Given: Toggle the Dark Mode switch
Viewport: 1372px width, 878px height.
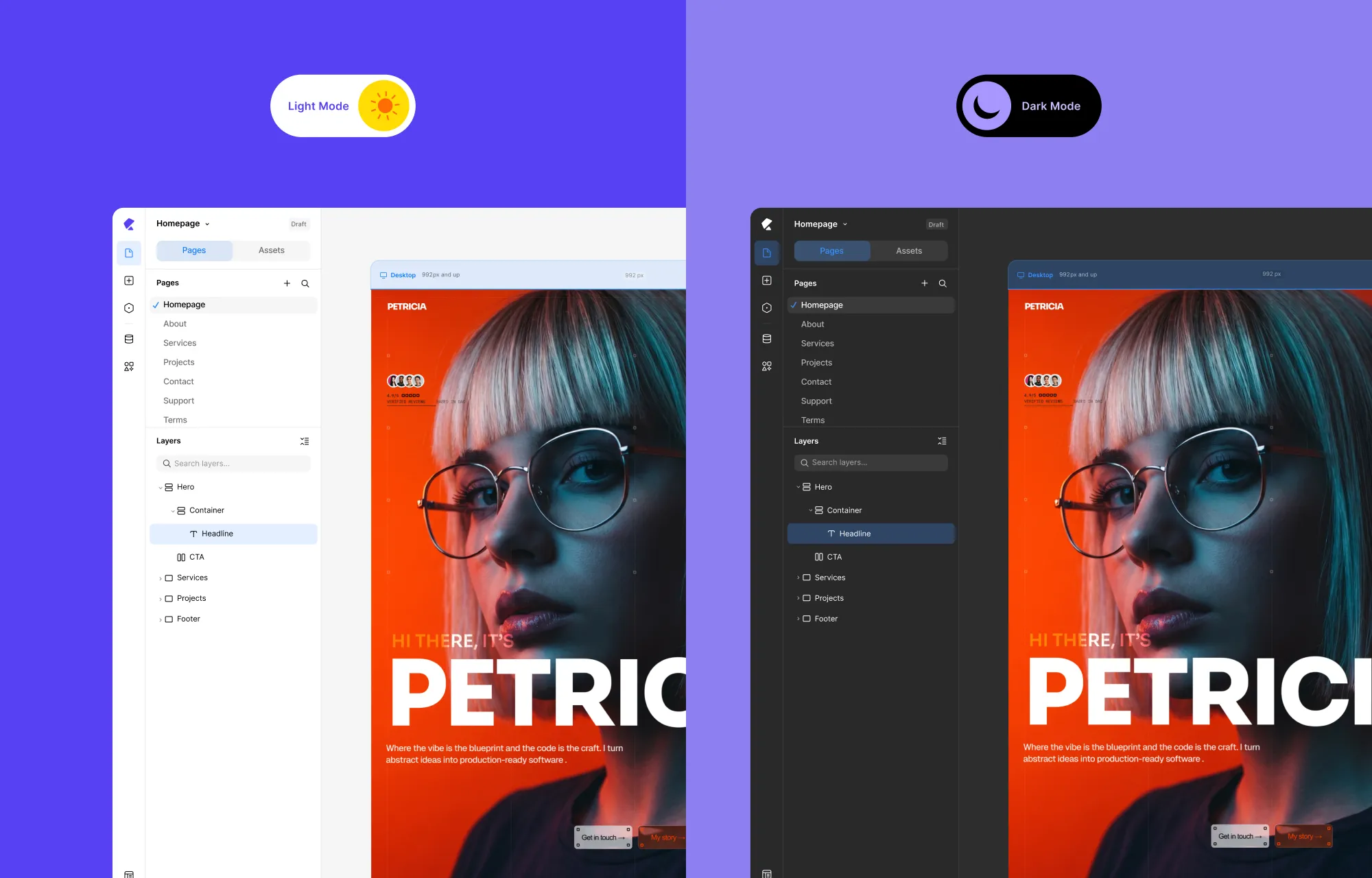Looking at the screenshot, I should click(1028, 106).
